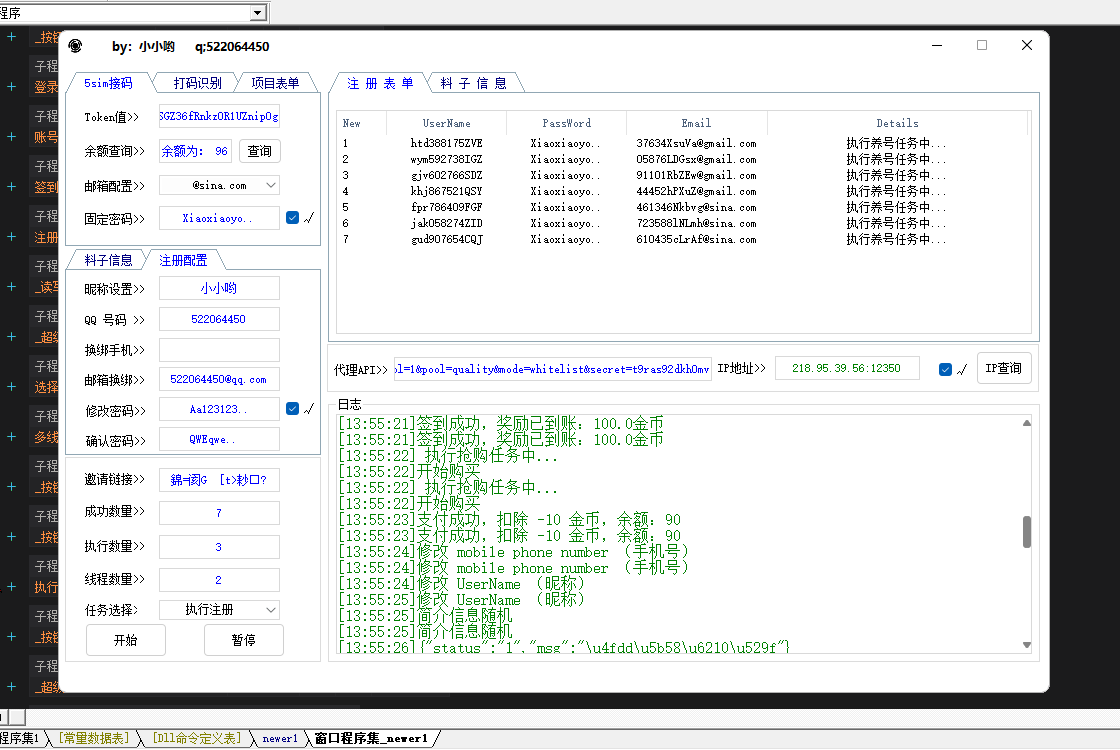1120x750 pixels.
Task: Toggle the checkbox beside the IP地址 field
Action: [x=946, y=369]
